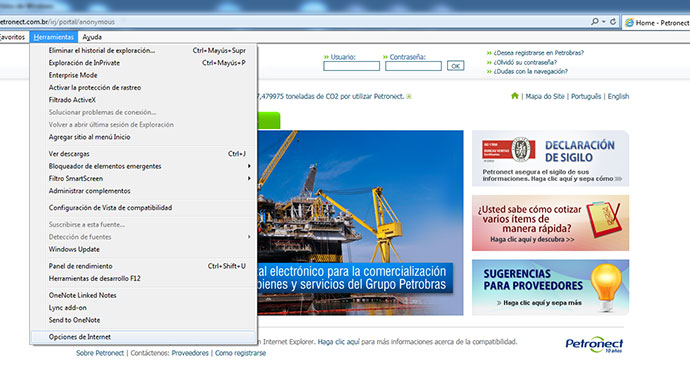The image size is (690, 374).
Task: Open Ver descargas from the menu
Action: [143, 154]
